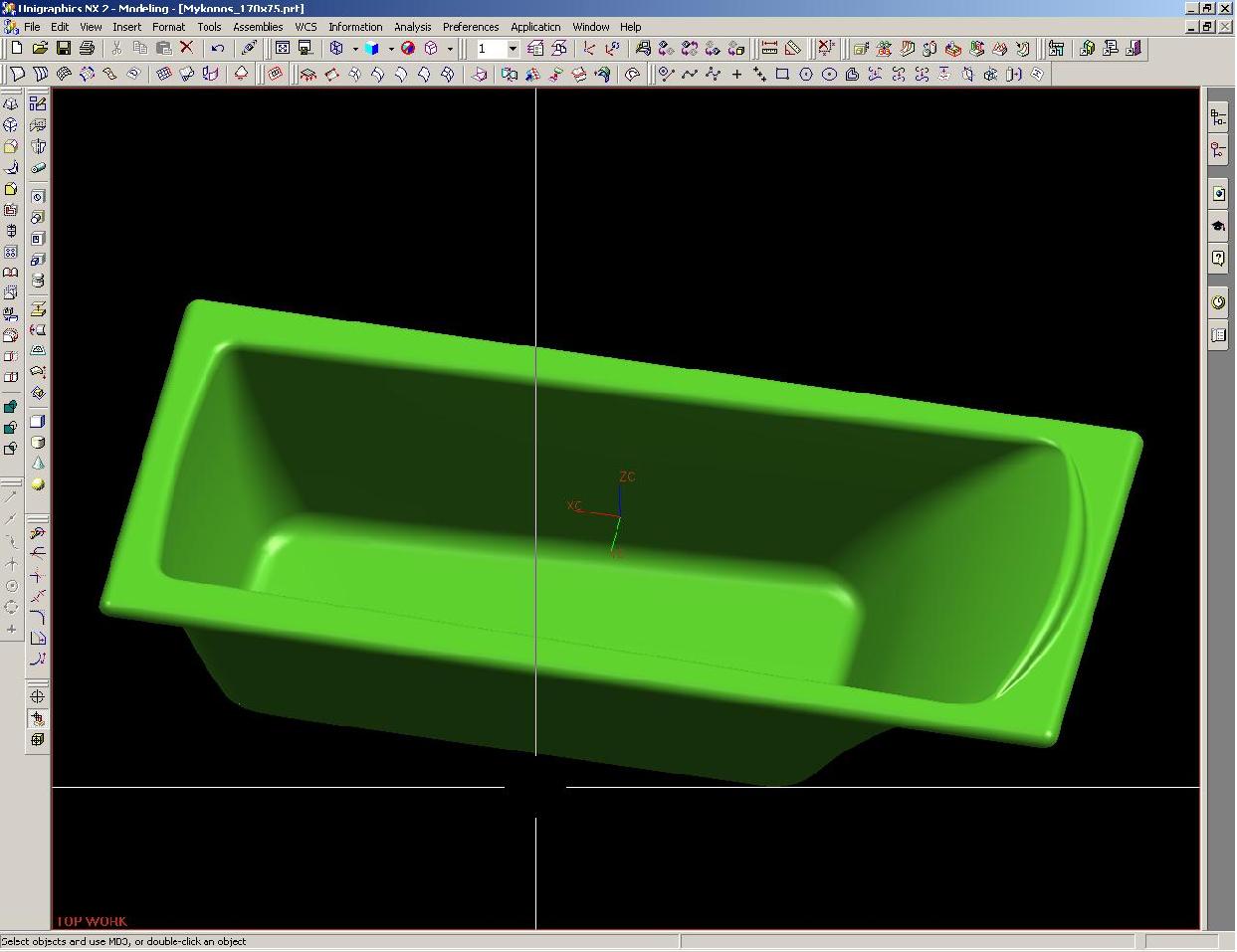
Task: Click the Fit view icon
Action: coord(283,48)
